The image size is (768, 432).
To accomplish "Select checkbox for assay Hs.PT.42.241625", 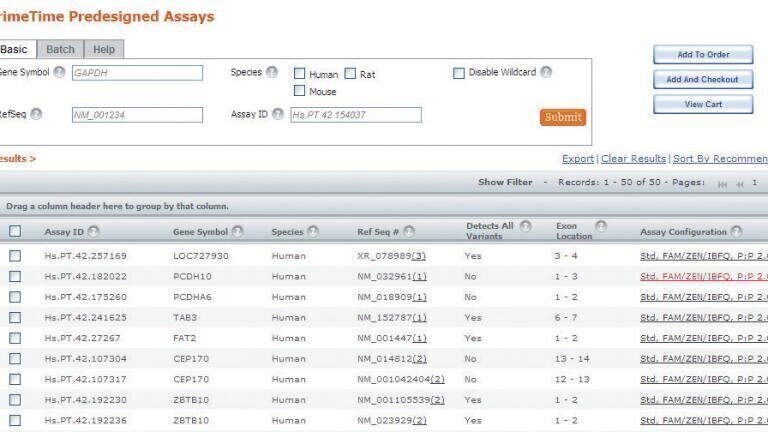I will 15,317.
